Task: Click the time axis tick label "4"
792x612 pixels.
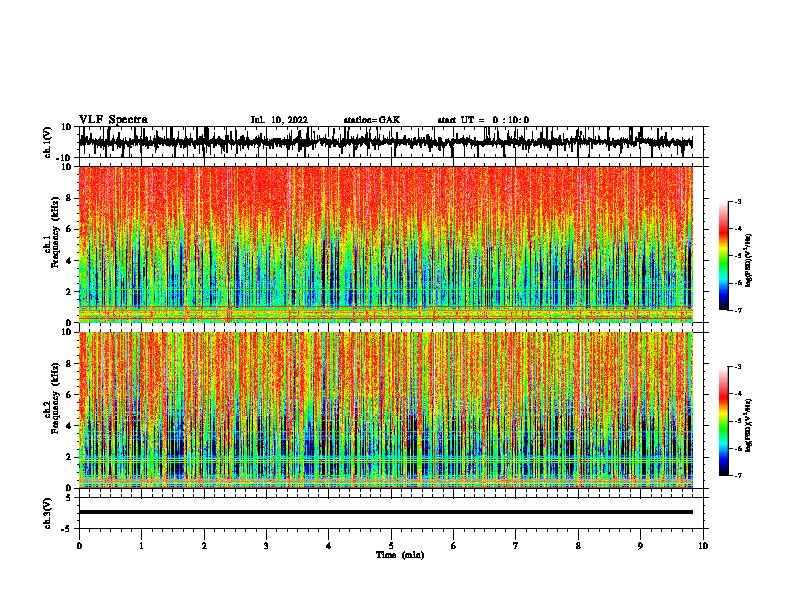Action: [x=329, y=546]
